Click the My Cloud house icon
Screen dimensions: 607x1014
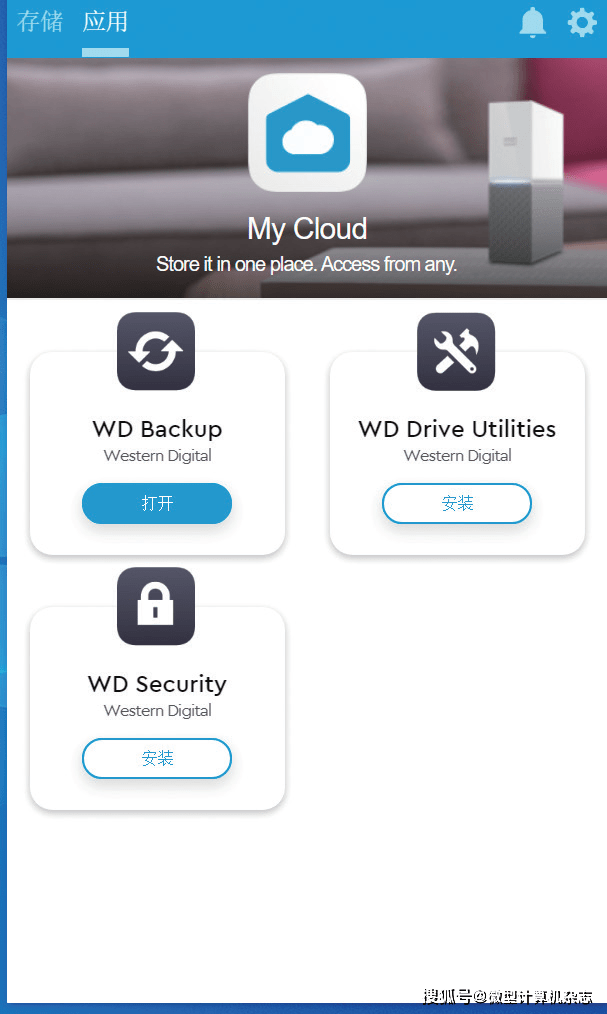pyautogui.click(x=308, y=133)
